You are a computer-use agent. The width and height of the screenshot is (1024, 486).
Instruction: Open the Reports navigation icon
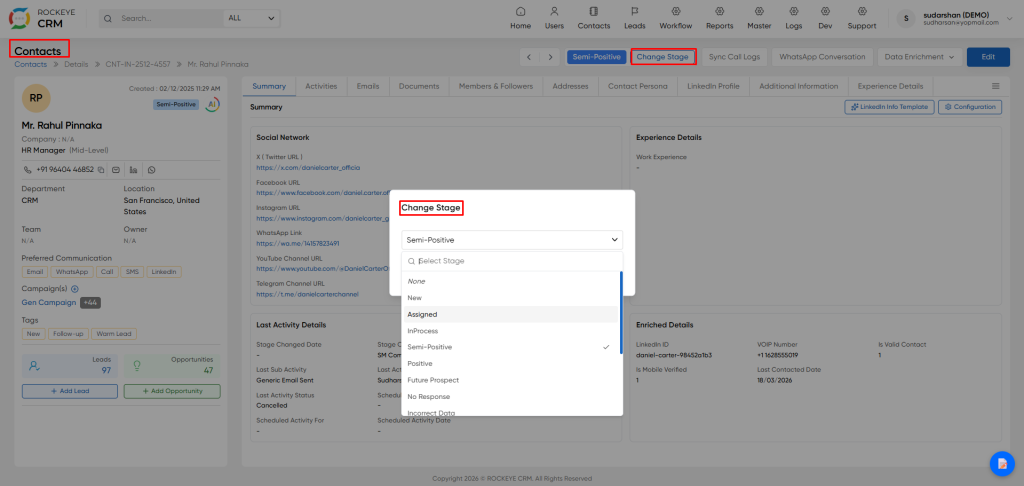click(720, 12)
